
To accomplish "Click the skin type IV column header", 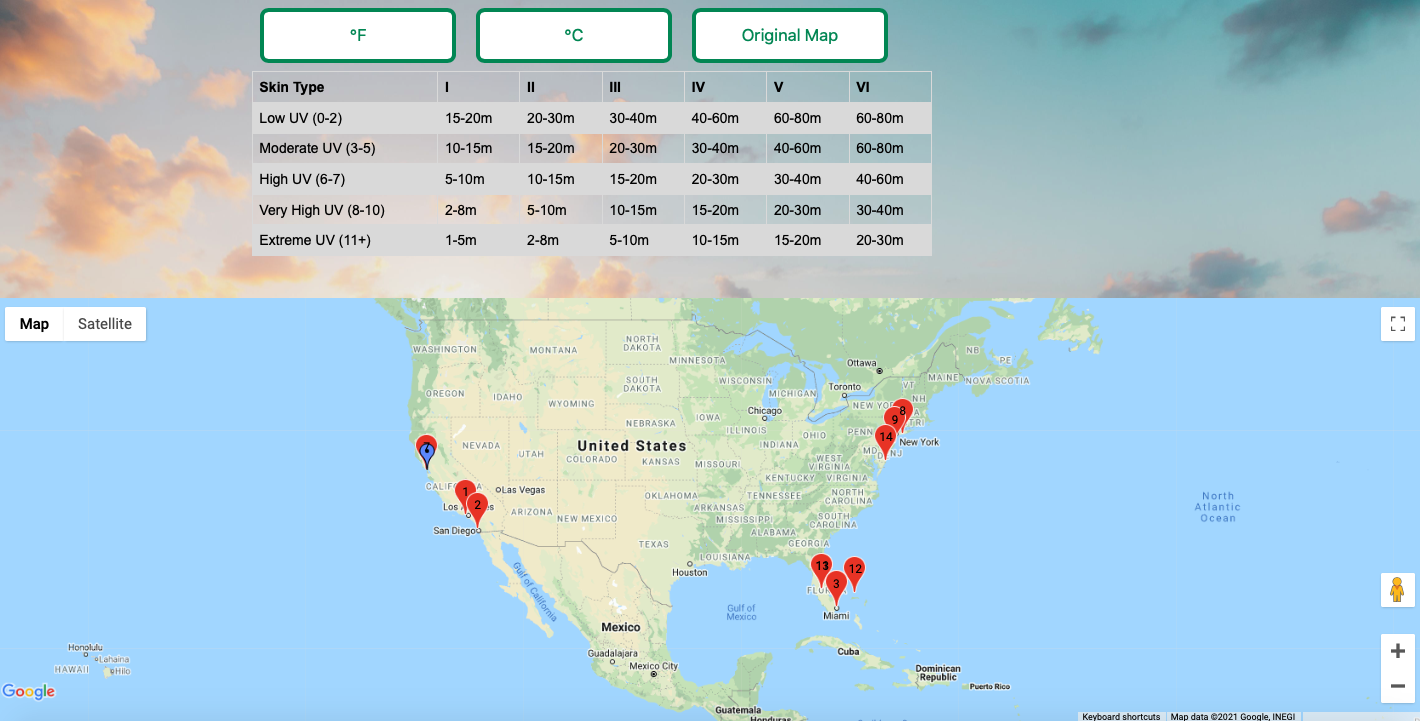I will 725,87.
